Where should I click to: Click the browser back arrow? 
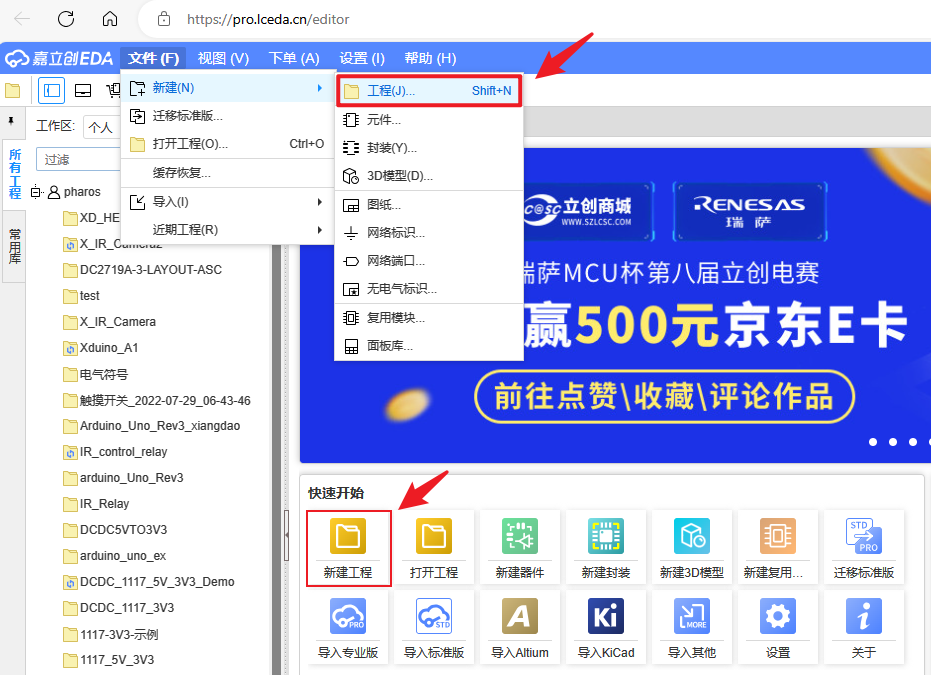pos(22,19)
